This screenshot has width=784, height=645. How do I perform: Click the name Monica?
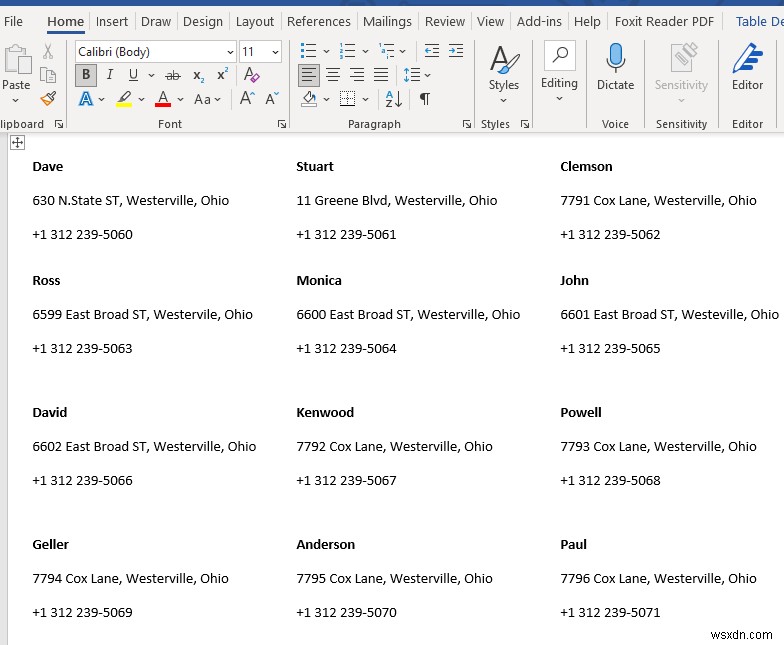pos(318,280)
